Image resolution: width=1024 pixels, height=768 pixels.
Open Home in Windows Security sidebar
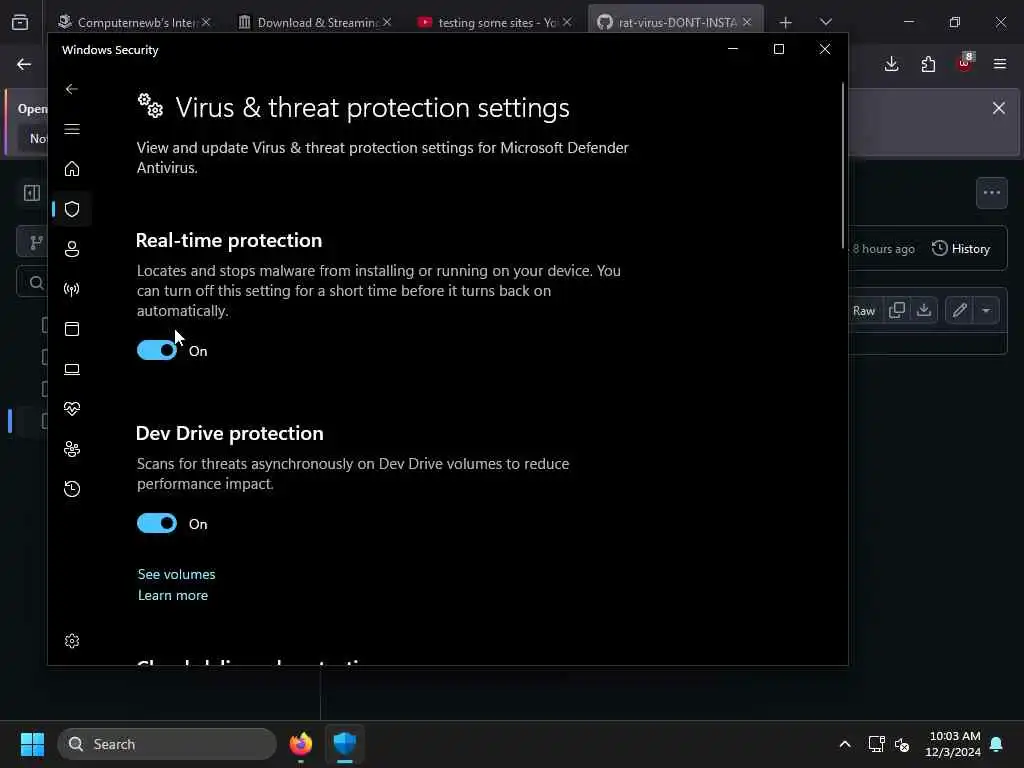pos(72,168)
